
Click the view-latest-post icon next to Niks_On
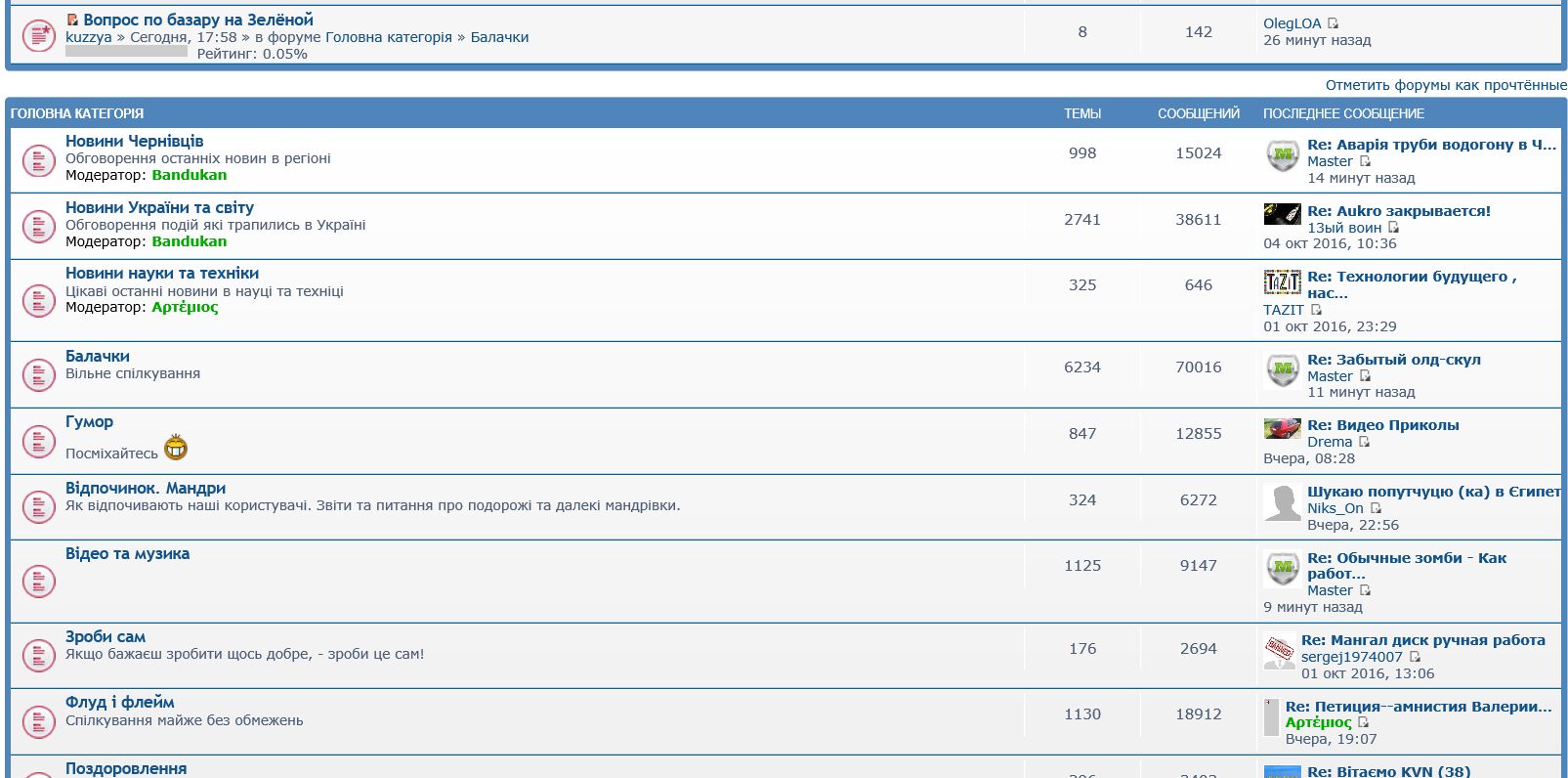[1376, 508]
